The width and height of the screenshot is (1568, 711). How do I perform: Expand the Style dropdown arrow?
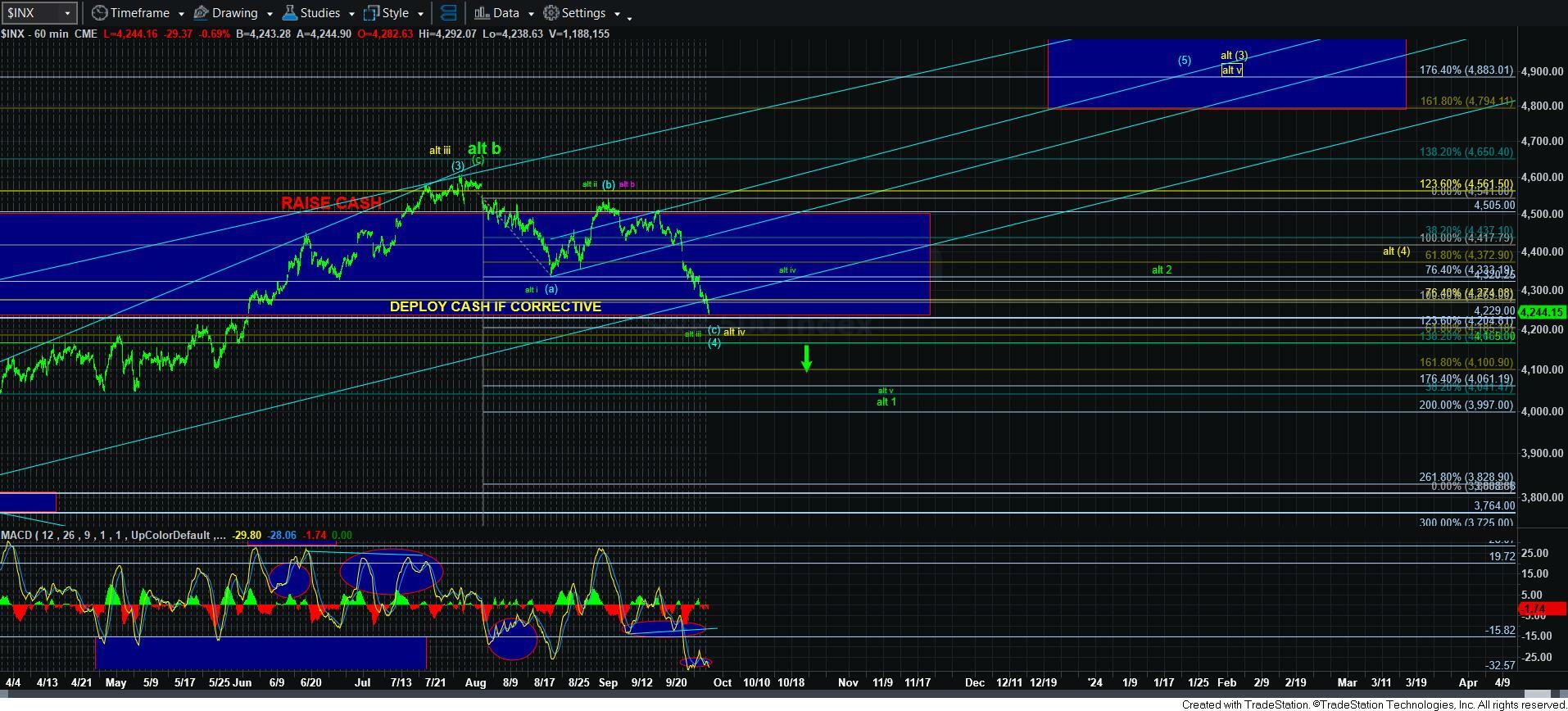click(420, 14)
